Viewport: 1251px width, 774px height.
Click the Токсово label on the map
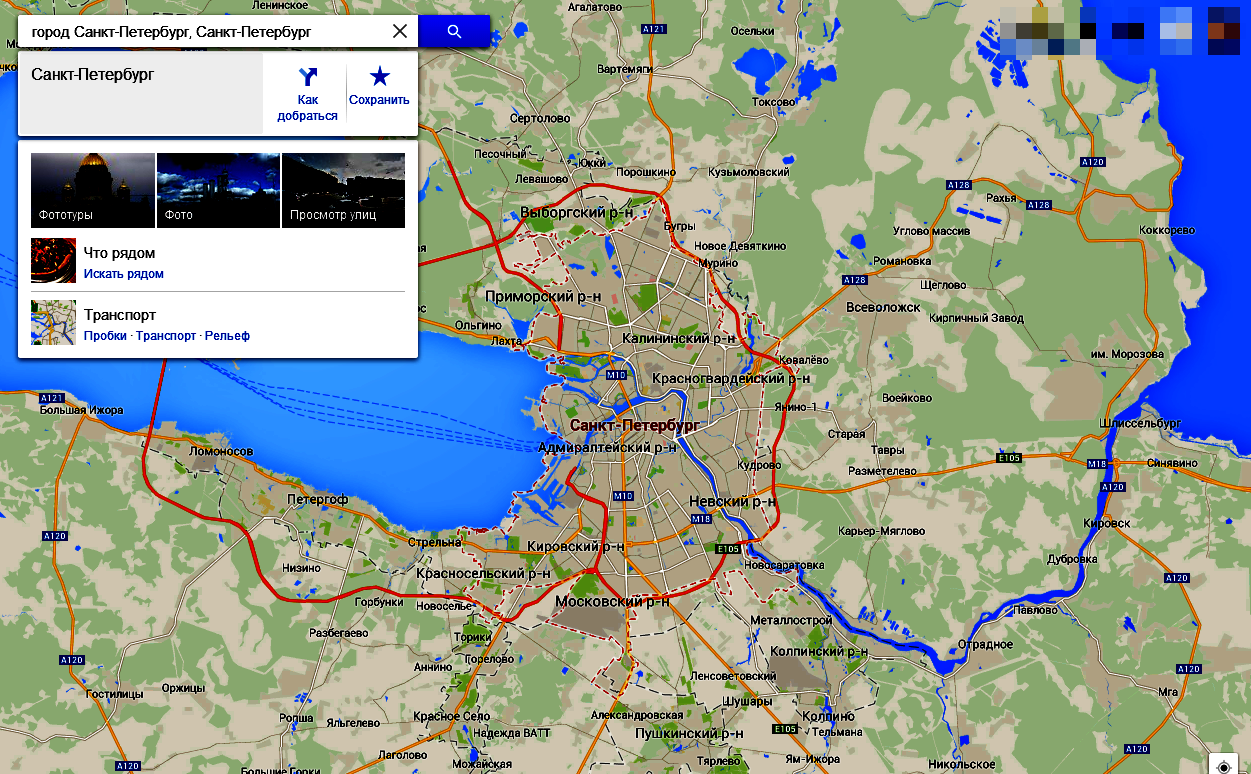pos(773,102)
